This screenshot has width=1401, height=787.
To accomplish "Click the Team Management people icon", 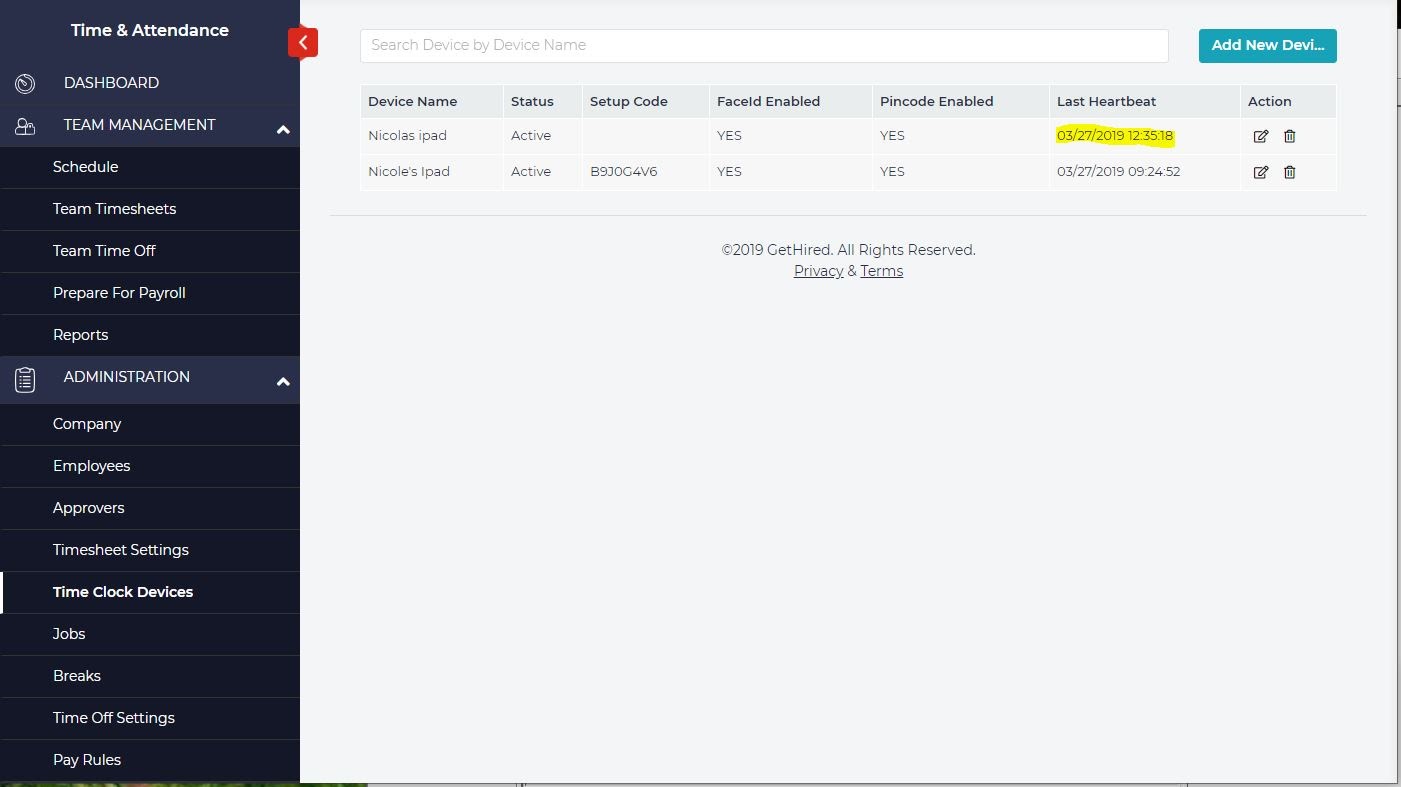I will (25, 126).
